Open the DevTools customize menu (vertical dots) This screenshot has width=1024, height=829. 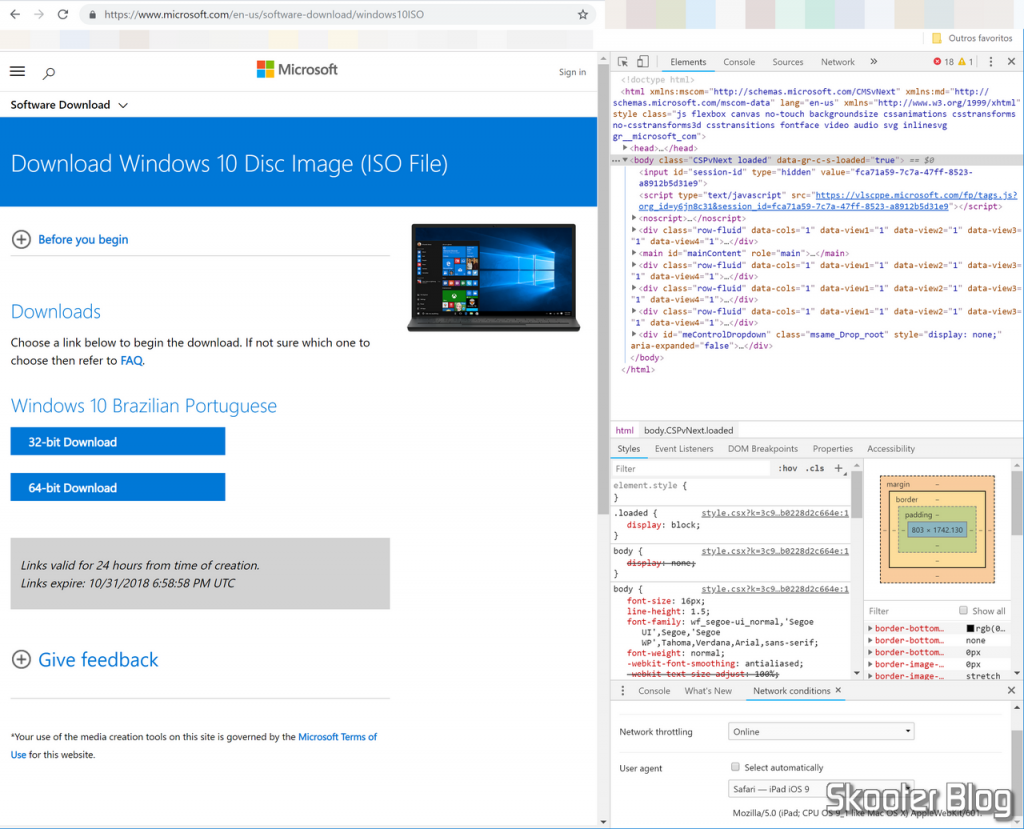pyautogui.click(x=991, y=61)
